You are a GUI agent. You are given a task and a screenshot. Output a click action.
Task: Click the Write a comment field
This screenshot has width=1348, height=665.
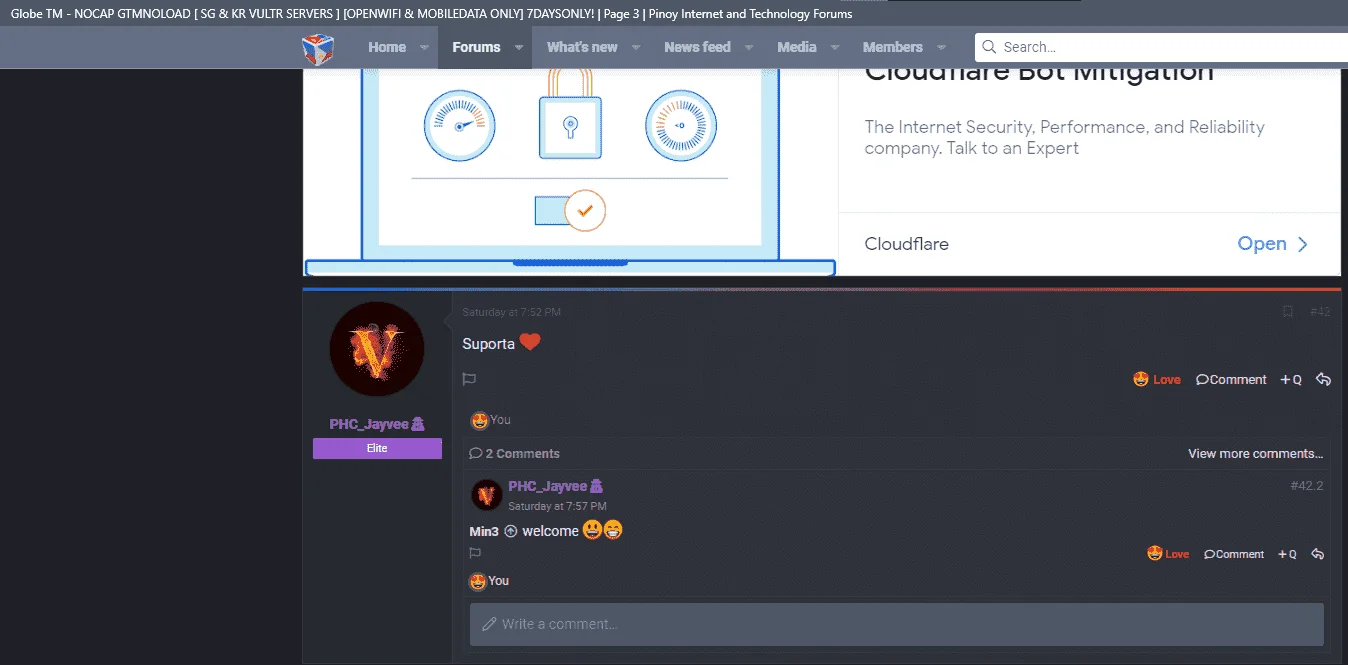tap(897, 624)
